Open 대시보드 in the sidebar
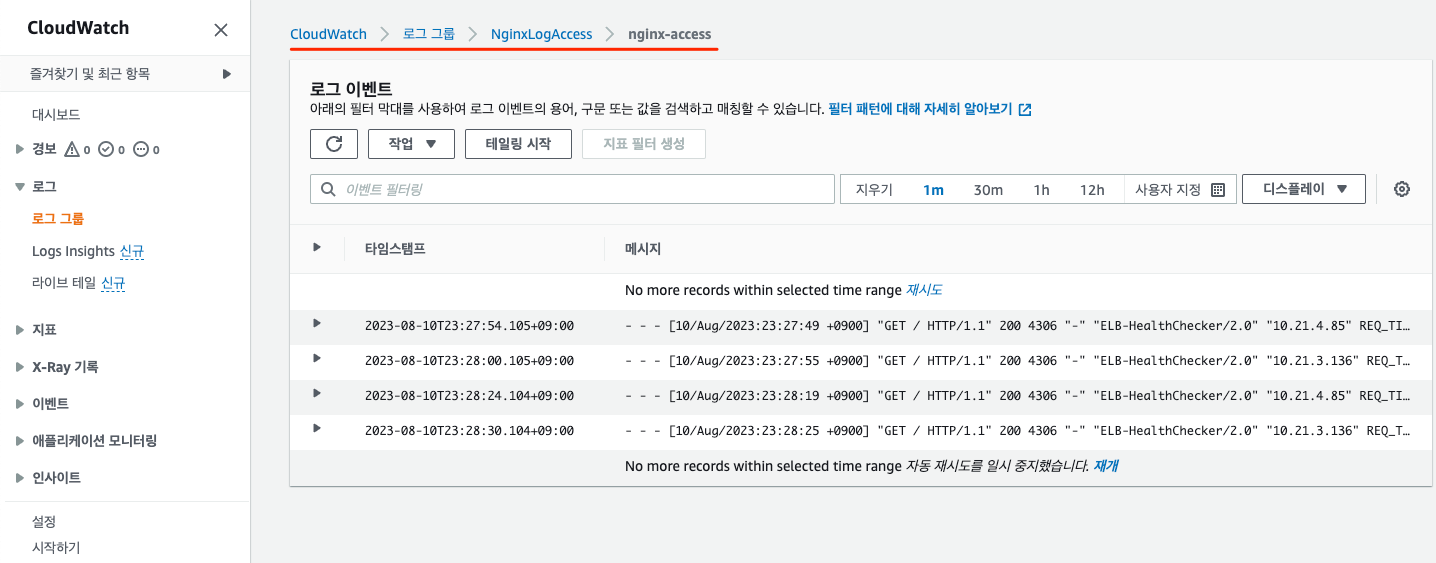This screenshot has height=563, width=1436. [x=56, y=115]
